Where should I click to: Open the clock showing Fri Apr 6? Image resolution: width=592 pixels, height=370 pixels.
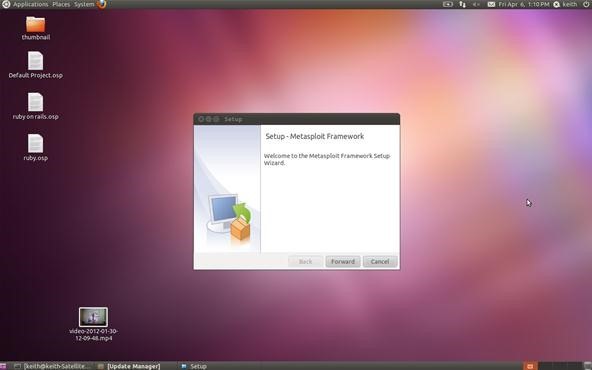coord(524,5)
